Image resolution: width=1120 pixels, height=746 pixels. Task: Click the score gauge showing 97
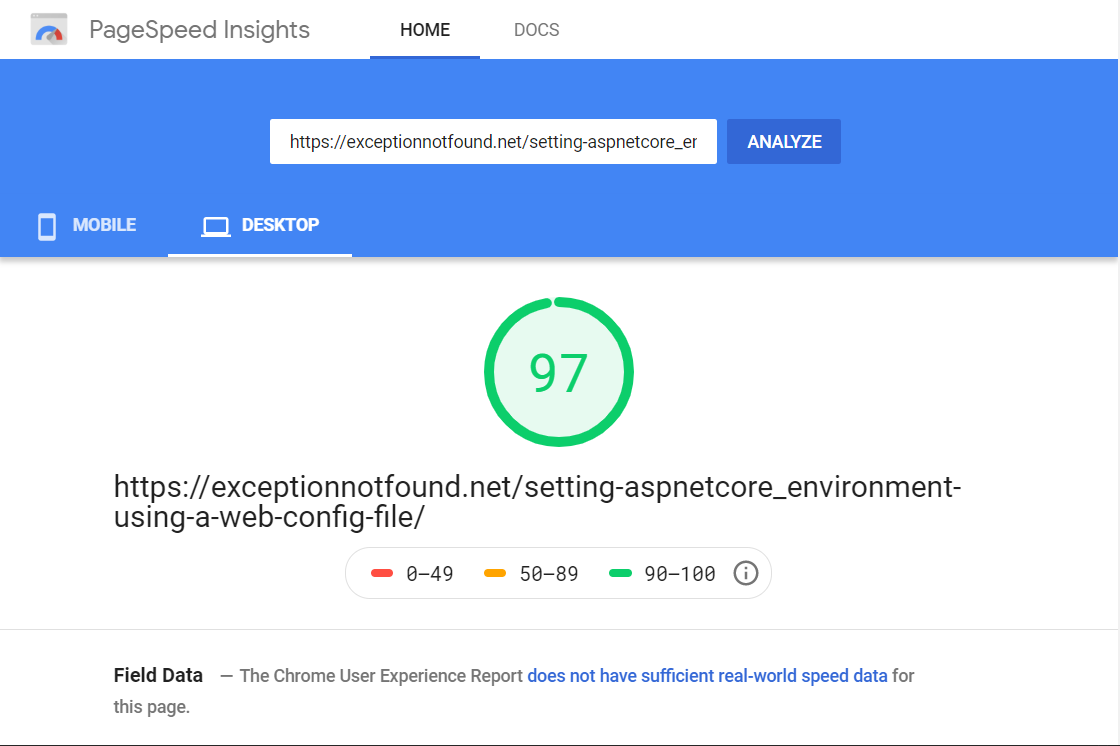(x=559, y=372)
